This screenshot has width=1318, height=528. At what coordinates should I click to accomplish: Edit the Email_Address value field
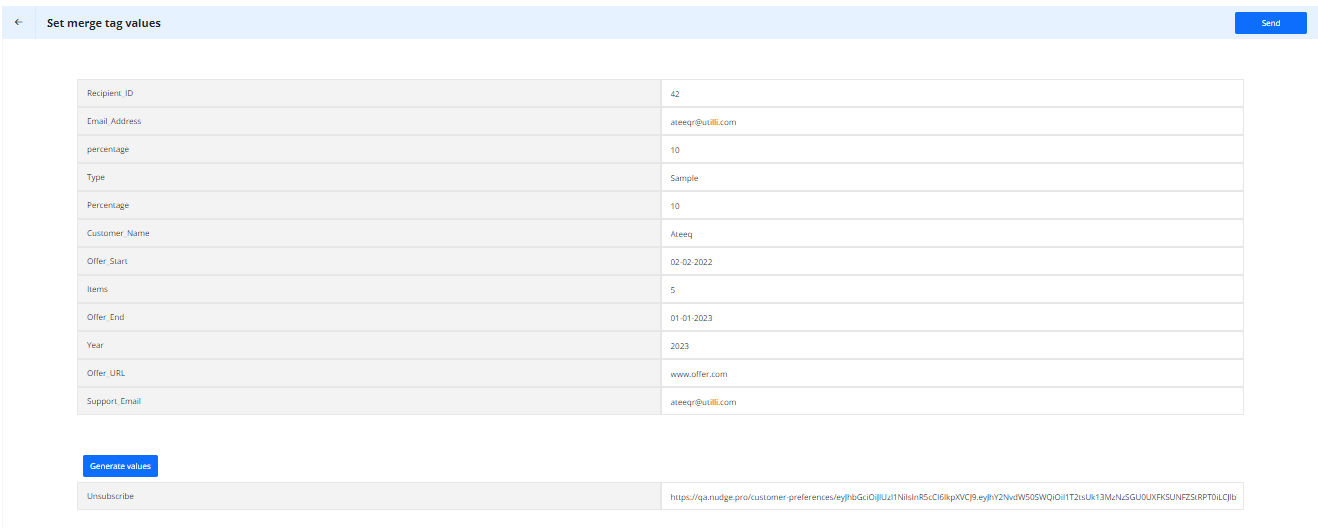[952, 121]
